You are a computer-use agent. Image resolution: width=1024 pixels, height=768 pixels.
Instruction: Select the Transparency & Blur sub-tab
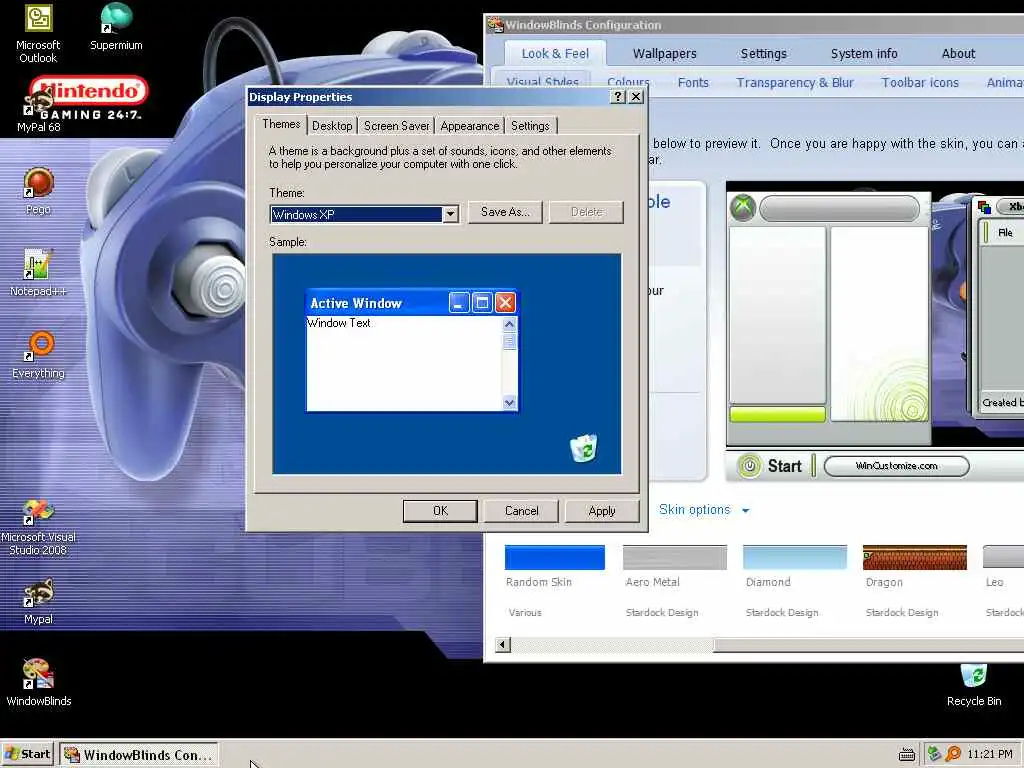tap(795, 82)
